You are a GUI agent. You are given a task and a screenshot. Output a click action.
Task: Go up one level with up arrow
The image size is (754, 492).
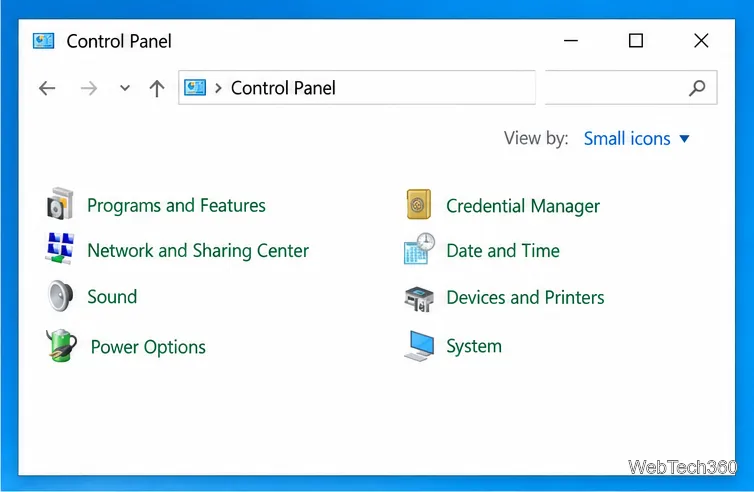[x=157, y=88]
